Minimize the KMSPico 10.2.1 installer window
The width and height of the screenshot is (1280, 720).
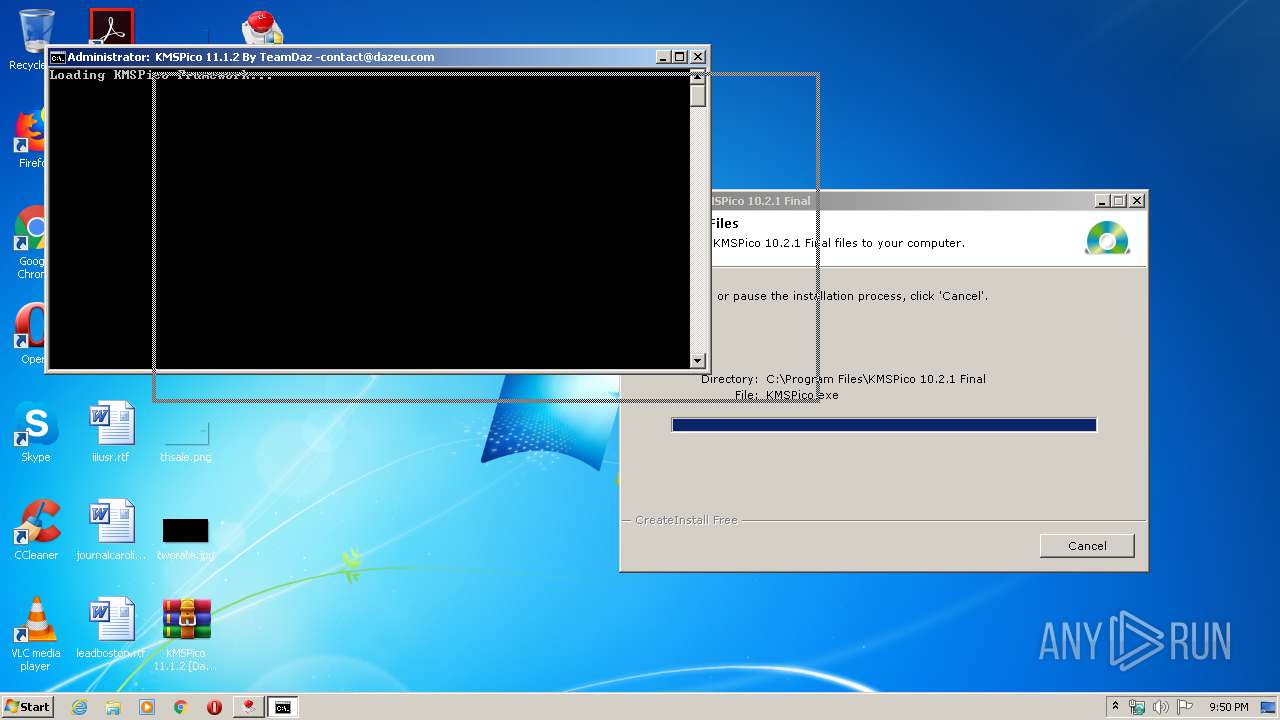point(1101,200)
